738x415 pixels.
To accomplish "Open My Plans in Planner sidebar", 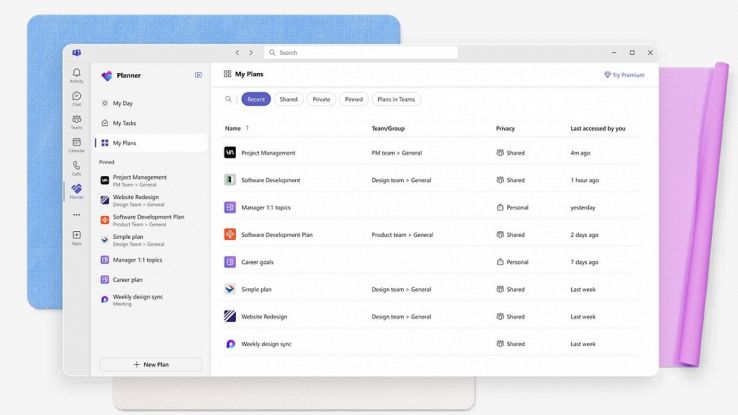I will (x=151, y=143).
